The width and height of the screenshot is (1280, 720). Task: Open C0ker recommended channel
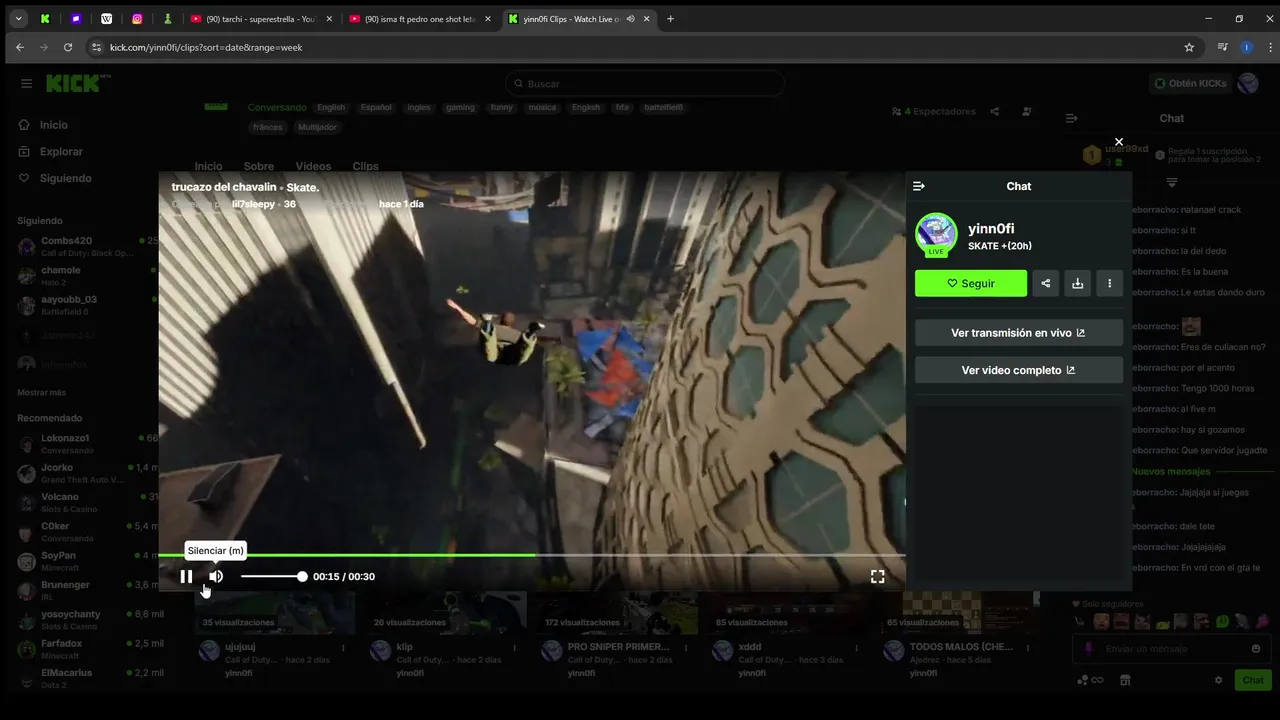85,532
